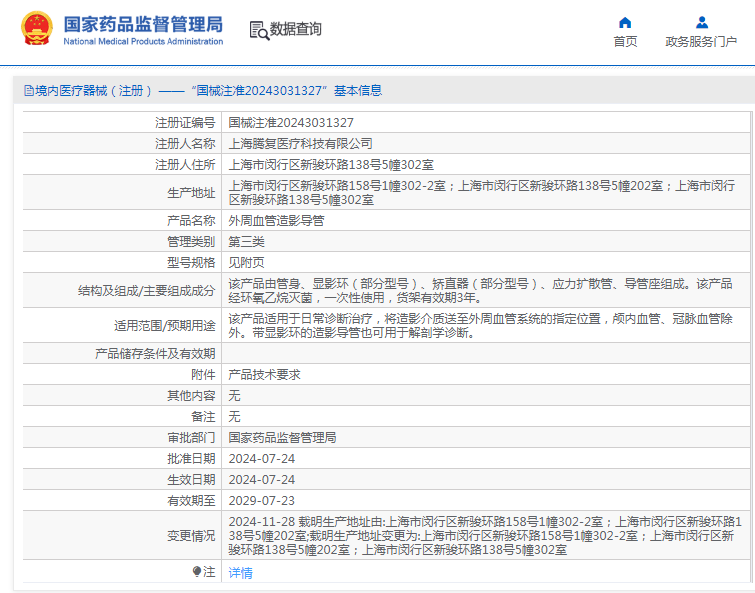Click the 型号规格 label
Screen dimensions: 755x593
click(x=191, y=262)
